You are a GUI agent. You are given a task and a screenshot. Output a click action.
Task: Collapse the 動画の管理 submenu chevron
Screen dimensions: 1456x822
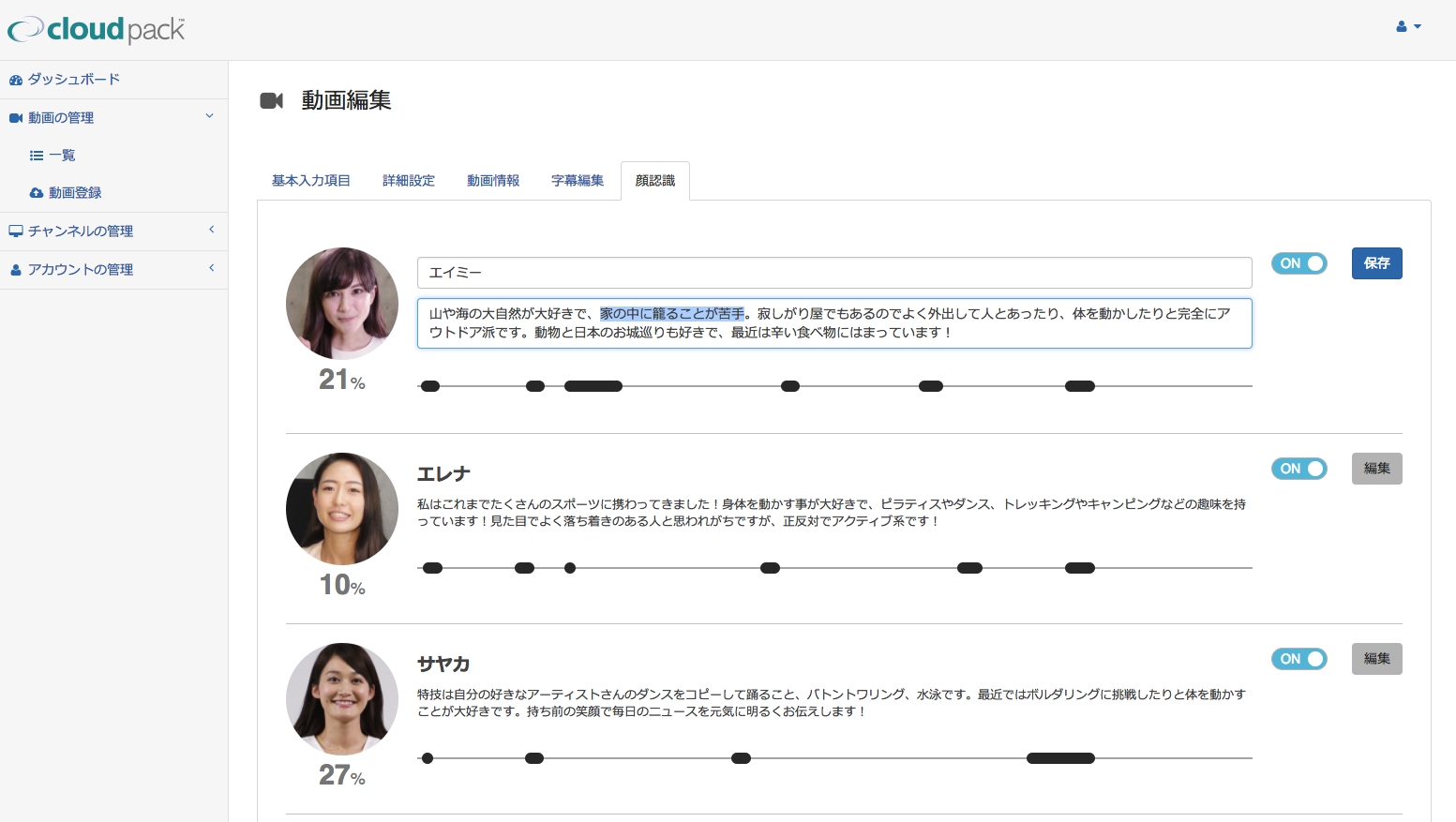coord(209,116)
